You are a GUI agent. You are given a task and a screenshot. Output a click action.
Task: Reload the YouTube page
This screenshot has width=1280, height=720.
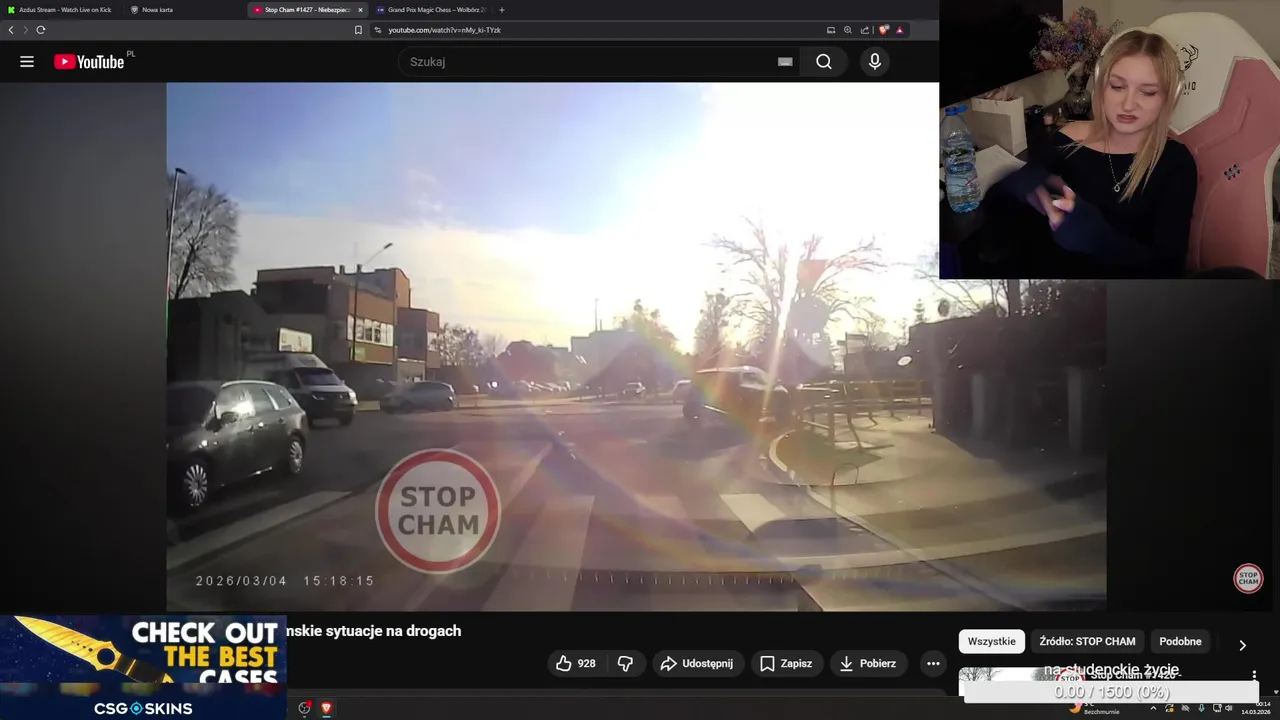[x=41, y=30]
